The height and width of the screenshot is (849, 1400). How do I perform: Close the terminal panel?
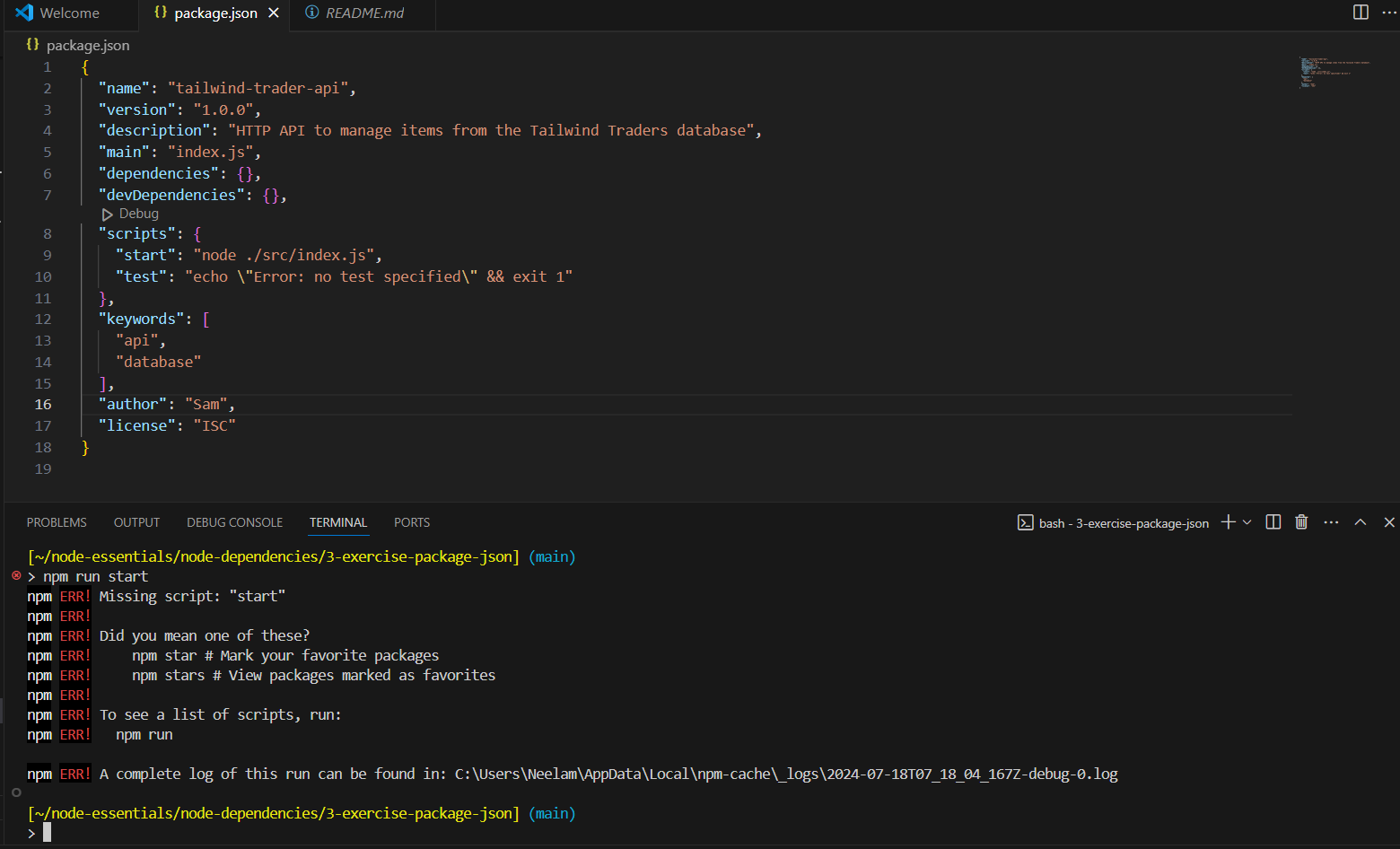pyautogui.click(x=1389, y=522)
